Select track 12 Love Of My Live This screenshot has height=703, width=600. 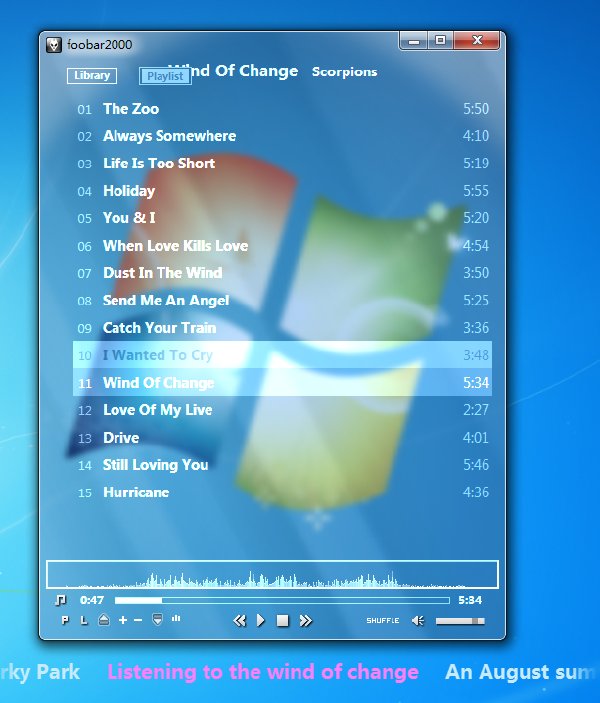(283, 410)
